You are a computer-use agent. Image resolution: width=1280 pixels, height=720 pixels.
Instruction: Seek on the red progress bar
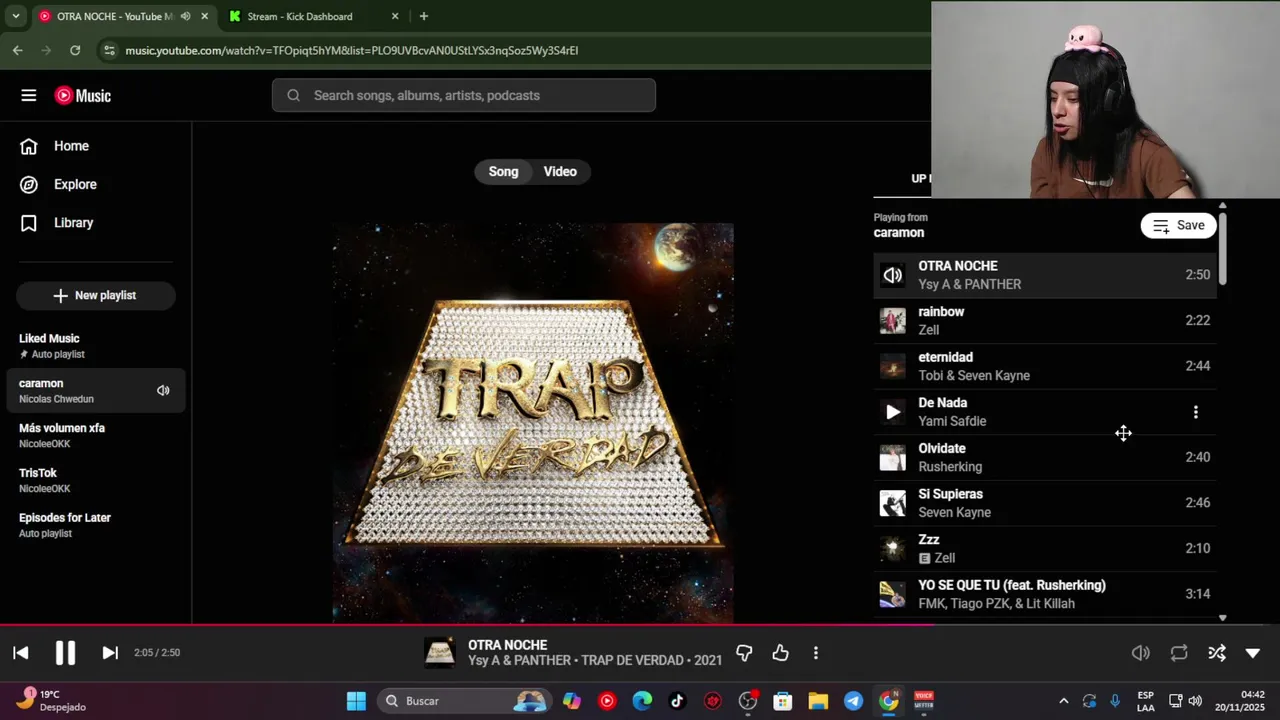click(x=640, y=625)
